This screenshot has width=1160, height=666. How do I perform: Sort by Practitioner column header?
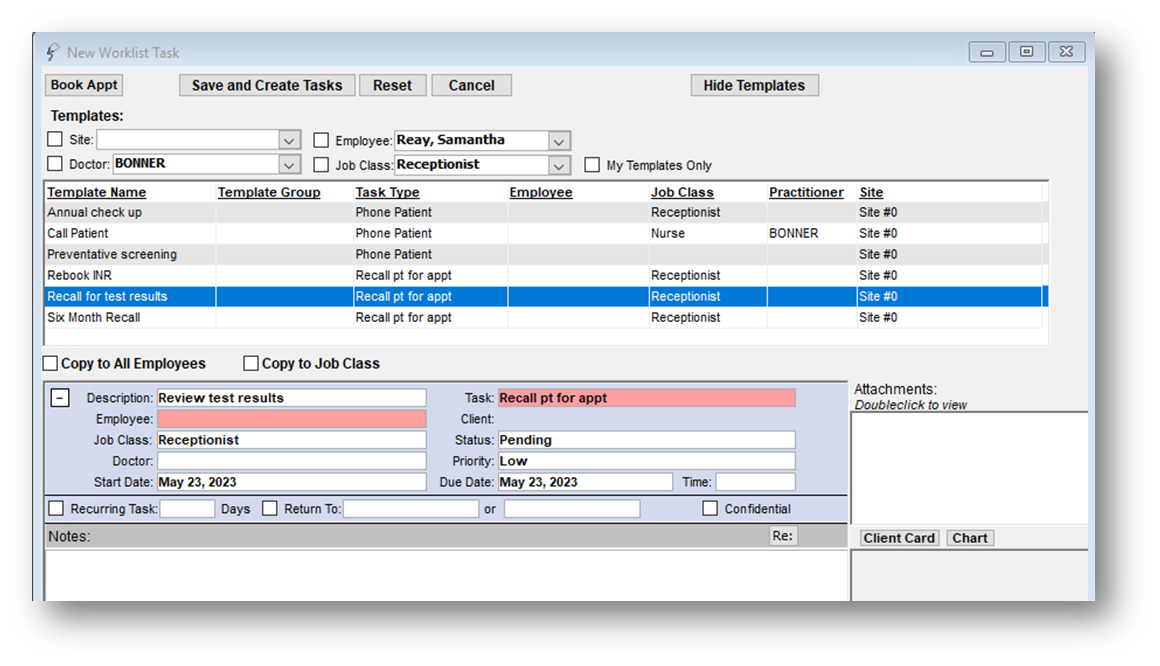click(x=806, y=192)
